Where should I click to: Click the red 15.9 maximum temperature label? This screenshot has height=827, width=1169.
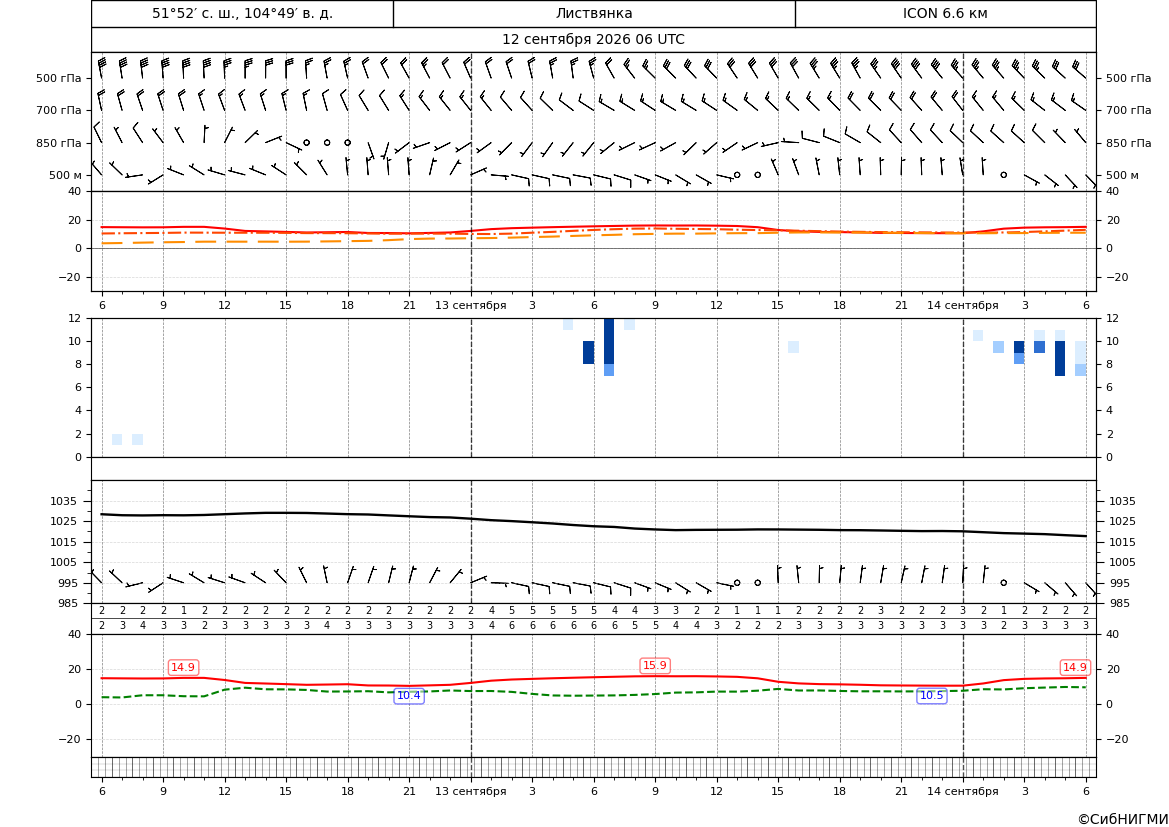pyautogui.click(x=655, y=665)
